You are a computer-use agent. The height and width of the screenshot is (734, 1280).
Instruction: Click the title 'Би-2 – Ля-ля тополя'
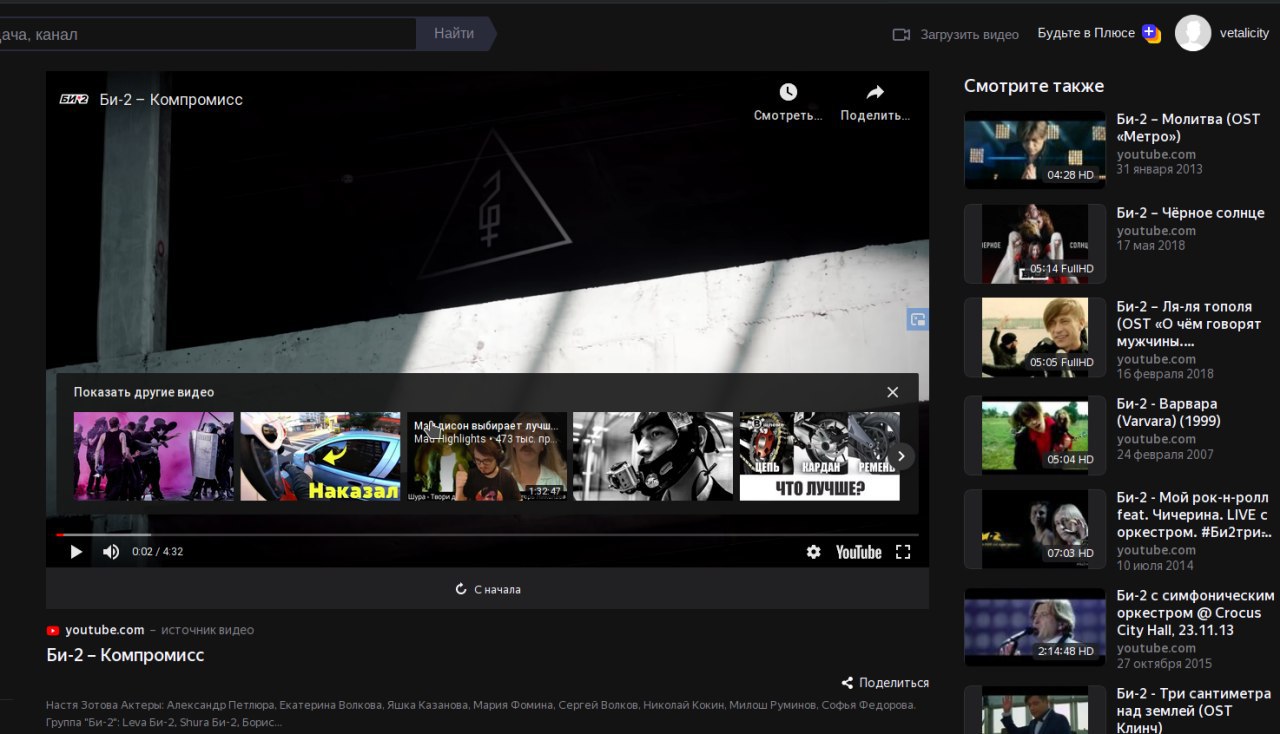[1189, 323]
